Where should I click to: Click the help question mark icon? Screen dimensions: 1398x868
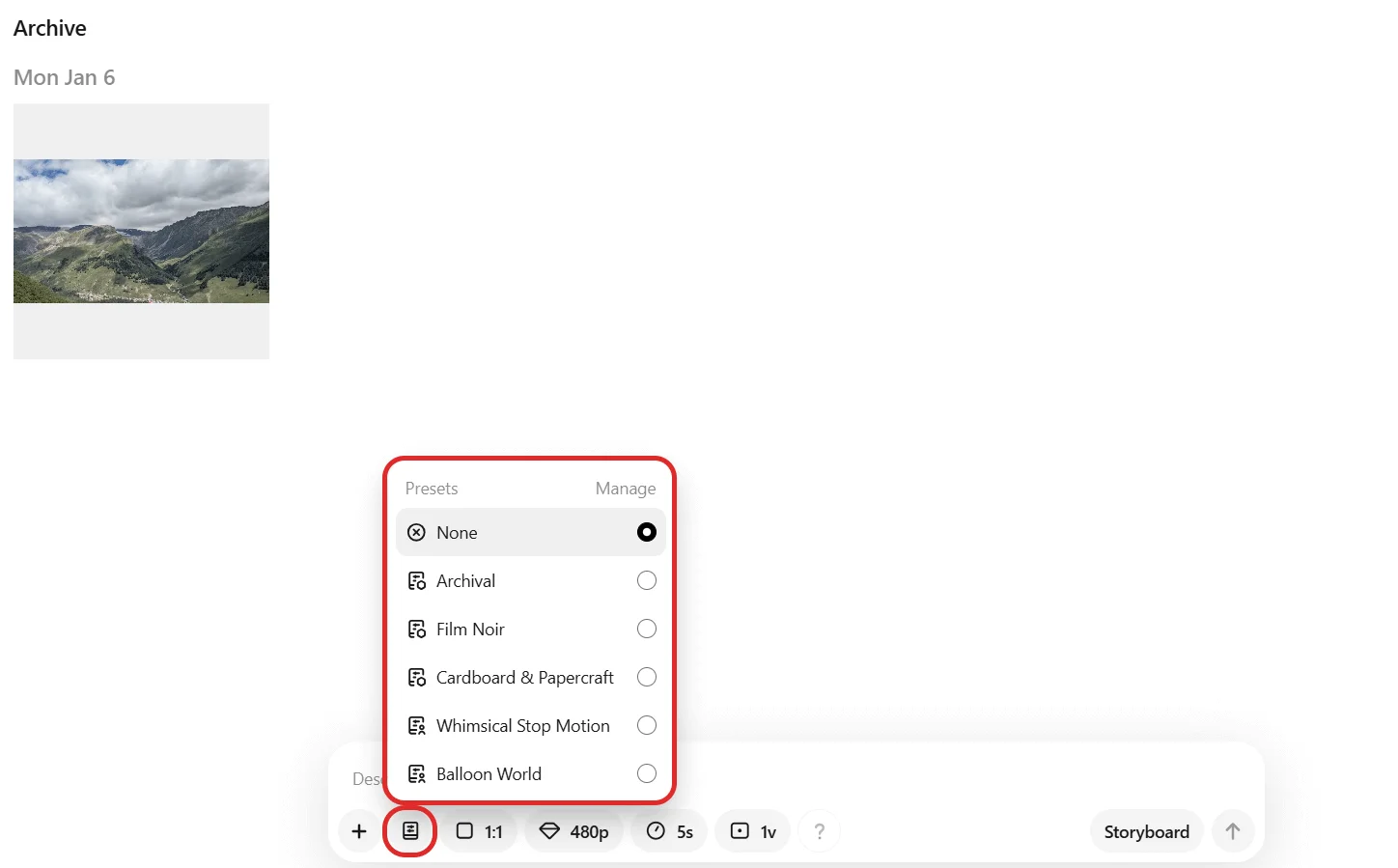point(819,831)
